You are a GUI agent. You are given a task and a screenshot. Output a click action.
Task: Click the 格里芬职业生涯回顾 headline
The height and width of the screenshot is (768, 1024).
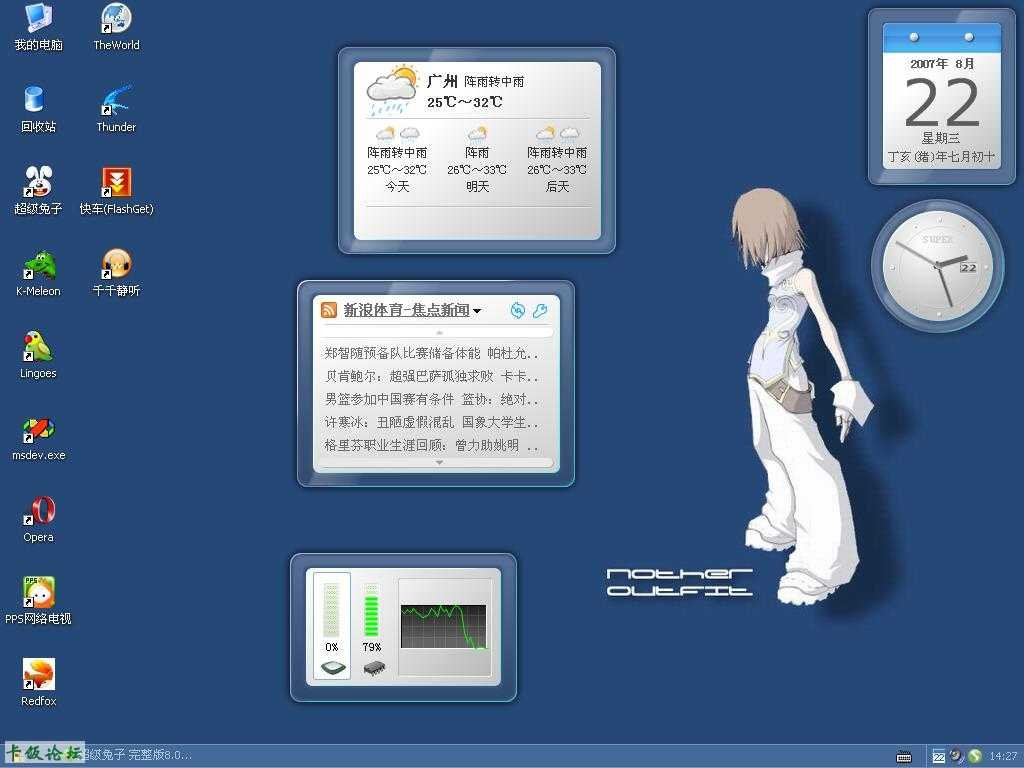pyautogui.click(x=423, y=444)
